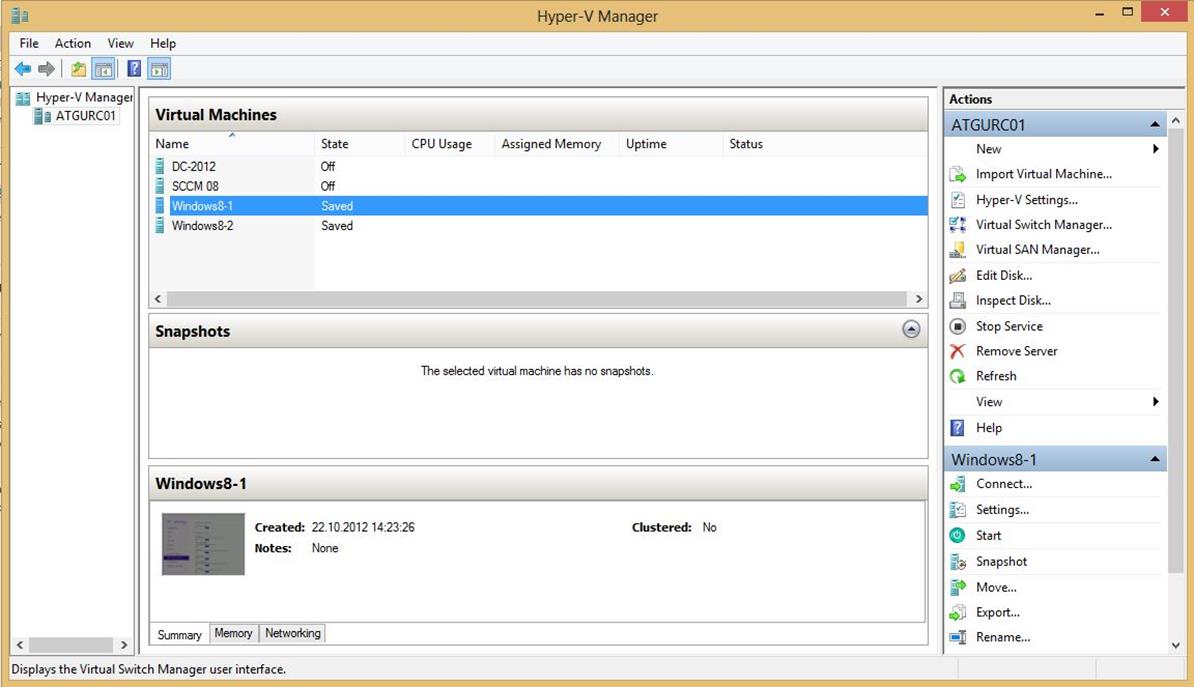Viewport: 1194px width, 687px height.
Task: Click the Snapshot action icon
Action: (x=957, y=562)
